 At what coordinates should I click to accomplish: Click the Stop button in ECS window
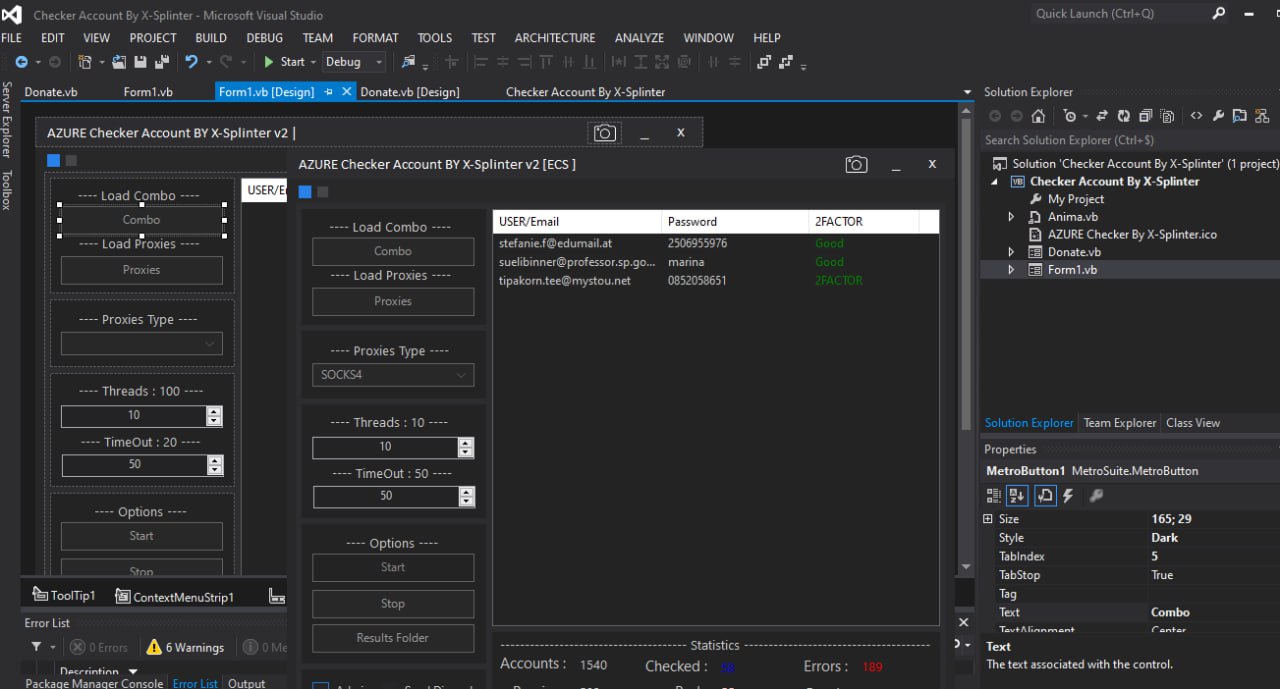393,604
